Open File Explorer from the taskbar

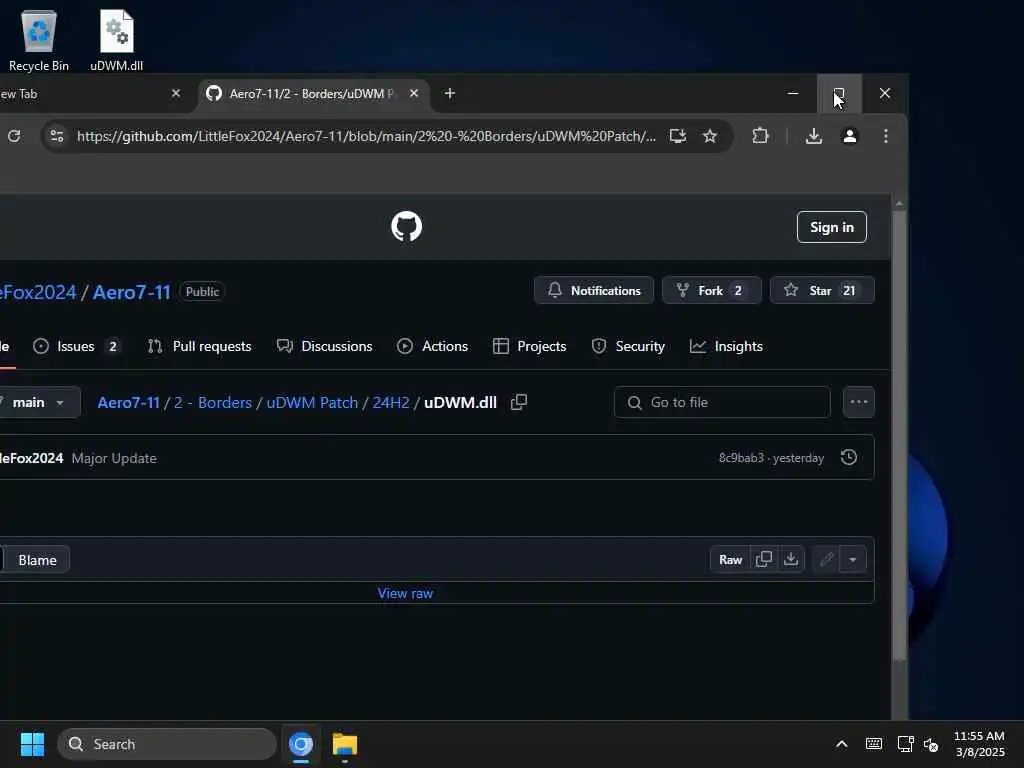point(345,744)
